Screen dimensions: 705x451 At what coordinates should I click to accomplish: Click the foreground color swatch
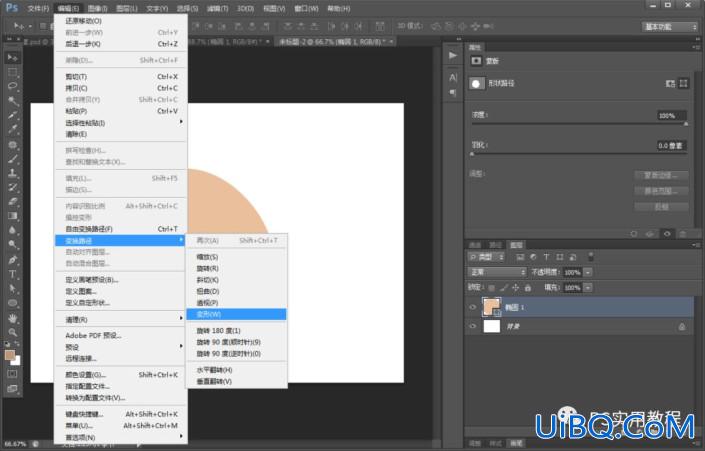10,355
